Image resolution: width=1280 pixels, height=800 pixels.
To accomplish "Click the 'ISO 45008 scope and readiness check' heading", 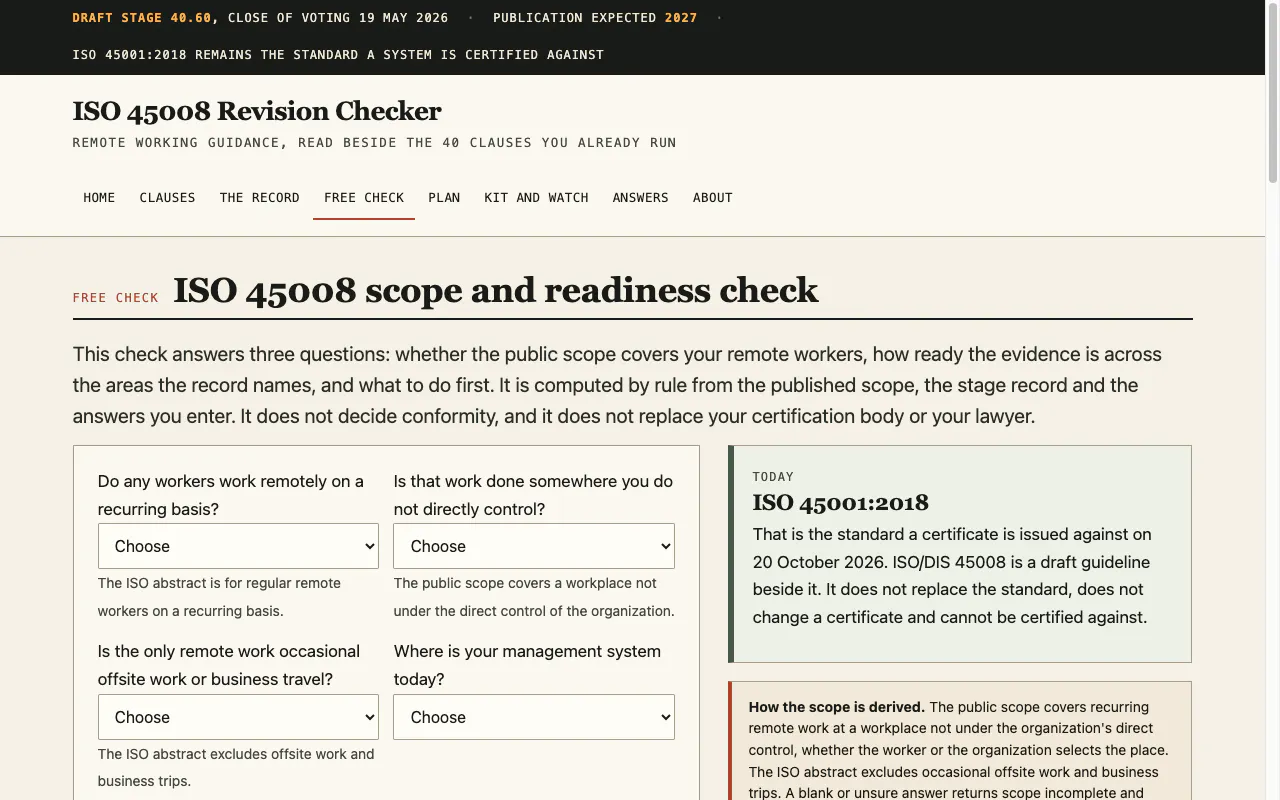I will tap(496, 290).
